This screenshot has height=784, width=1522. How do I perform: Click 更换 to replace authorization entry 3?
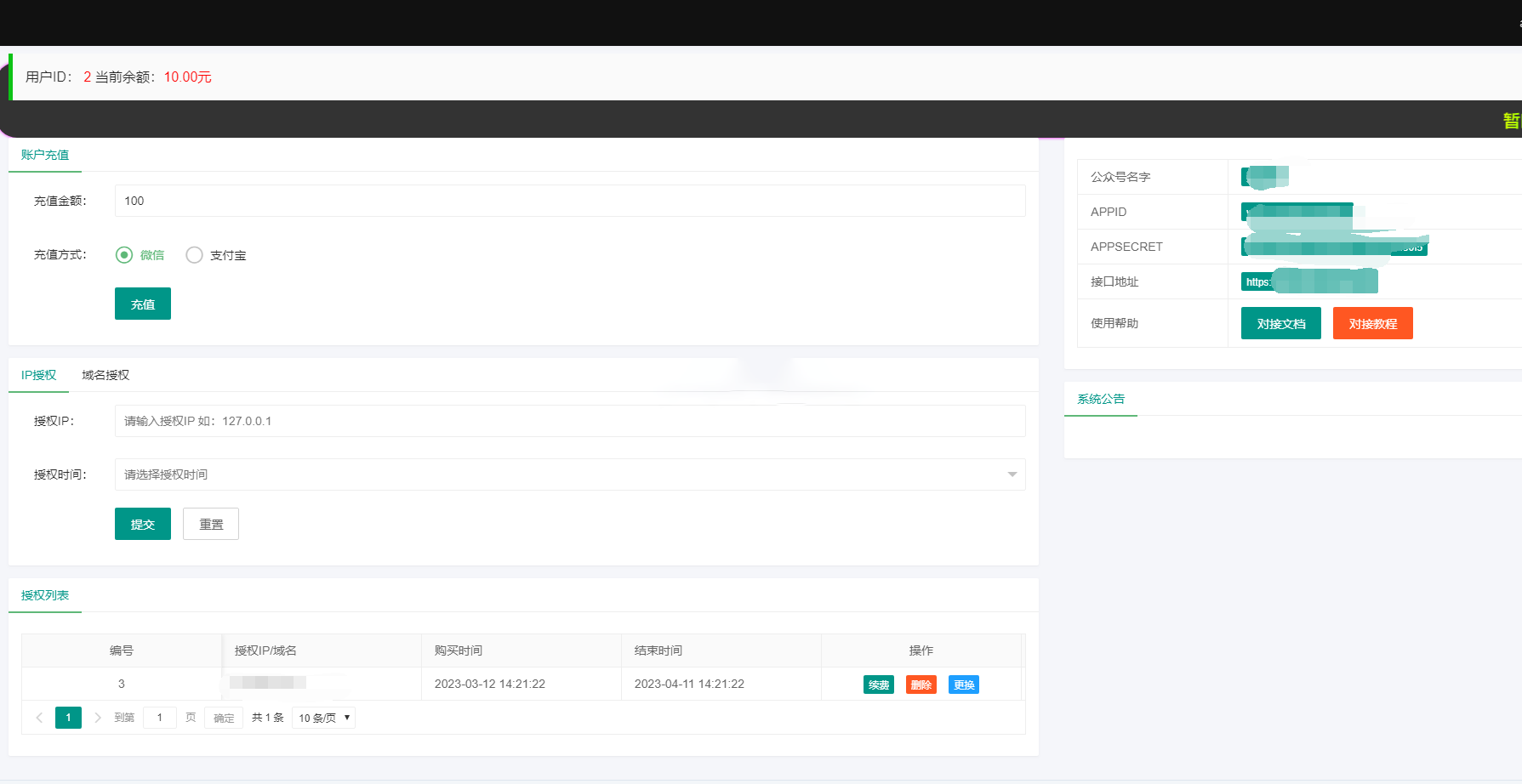pos(963,684)
